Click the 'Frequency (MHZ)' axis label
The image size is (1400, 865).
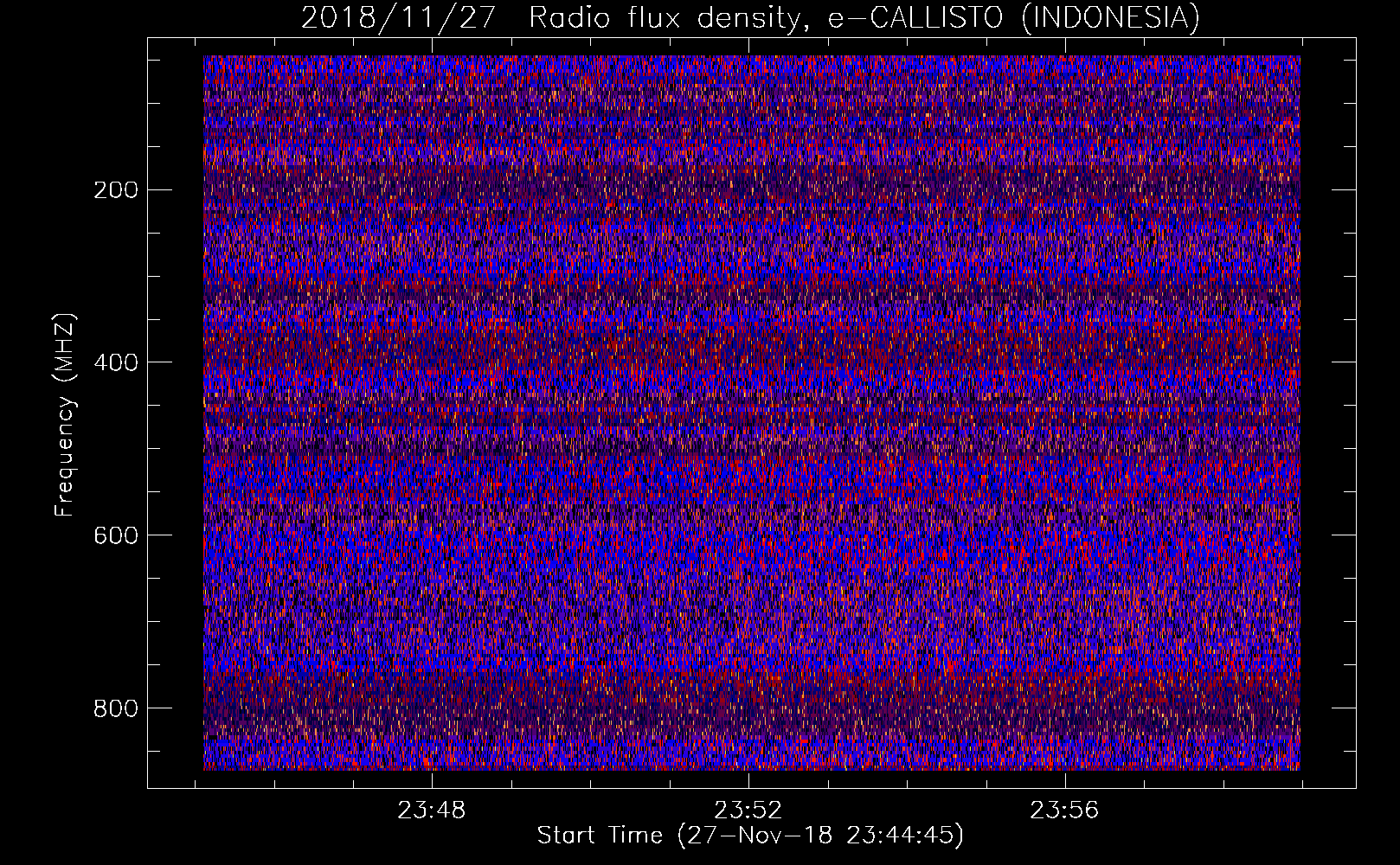click(x=65, y=414)
